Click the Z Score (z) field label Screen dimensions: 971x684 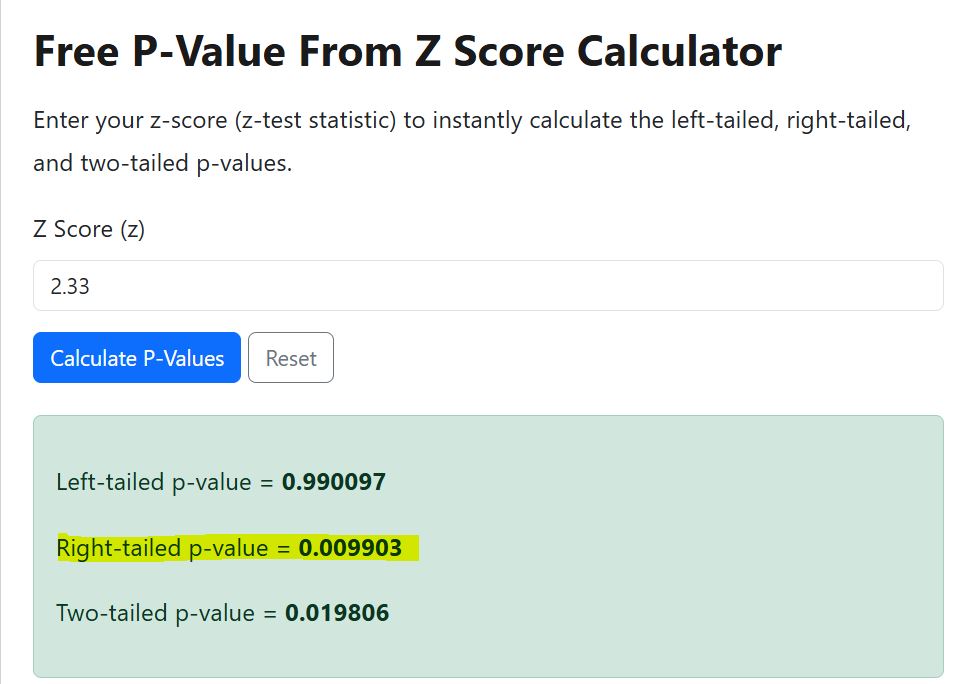[87, 229]
